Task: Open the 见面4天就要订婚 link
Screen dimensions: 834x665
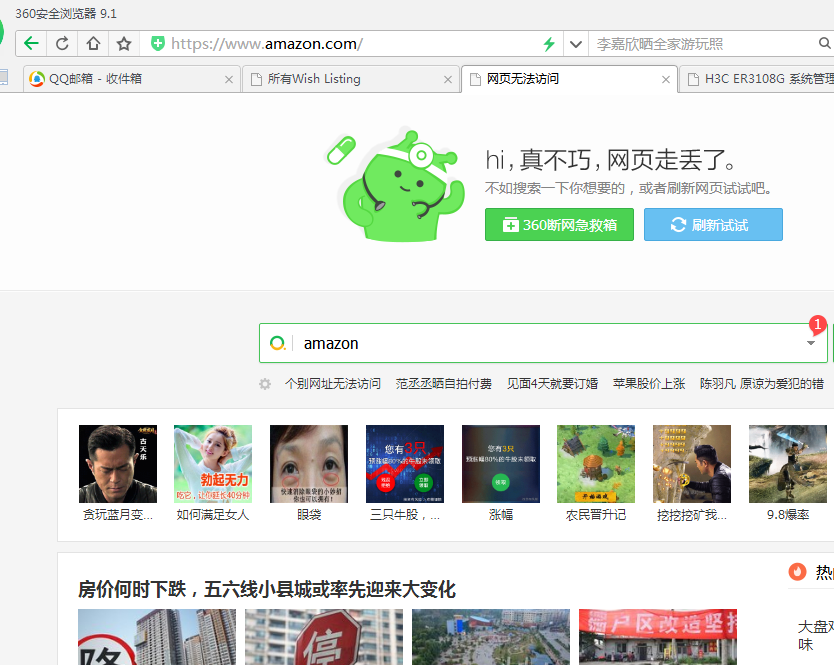Action: 552,384
